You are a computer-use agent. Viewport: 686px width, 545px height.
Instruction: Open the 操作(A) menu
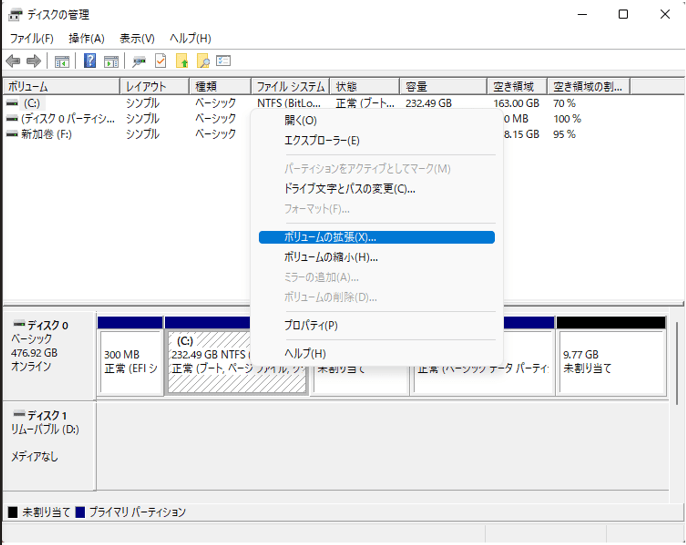(87, 38)
